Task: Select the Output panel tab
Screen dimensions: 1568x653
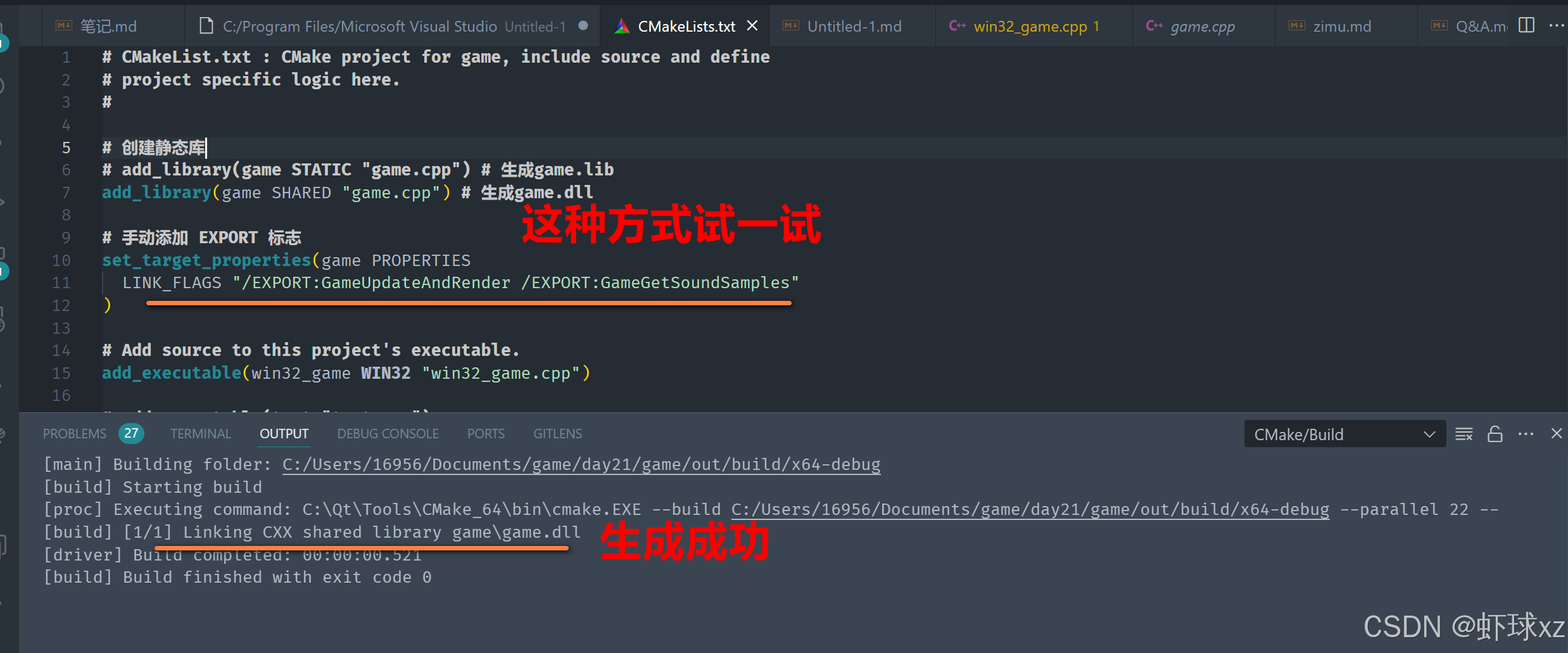Action: (x=284, y=434)
